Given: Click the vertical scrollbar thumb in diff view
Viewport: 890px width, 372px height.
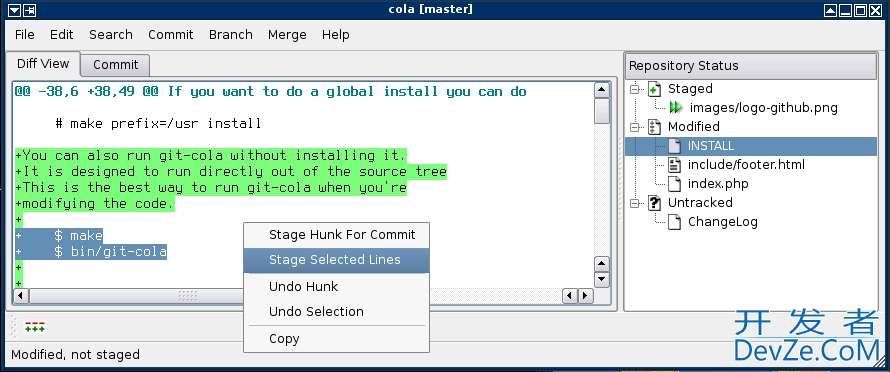Looking at the screenshot, I should click(602, 111).
